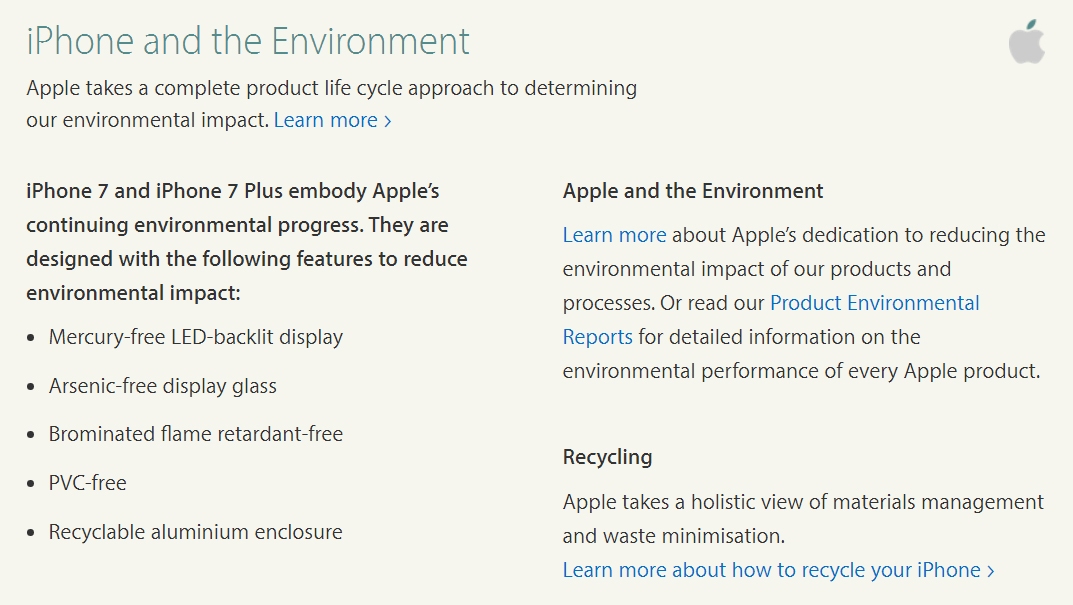The image size is (1073, 605).
Task: Click the Arsenic-free display glass item
Action: pyautogui.click(x=163, y=386)
